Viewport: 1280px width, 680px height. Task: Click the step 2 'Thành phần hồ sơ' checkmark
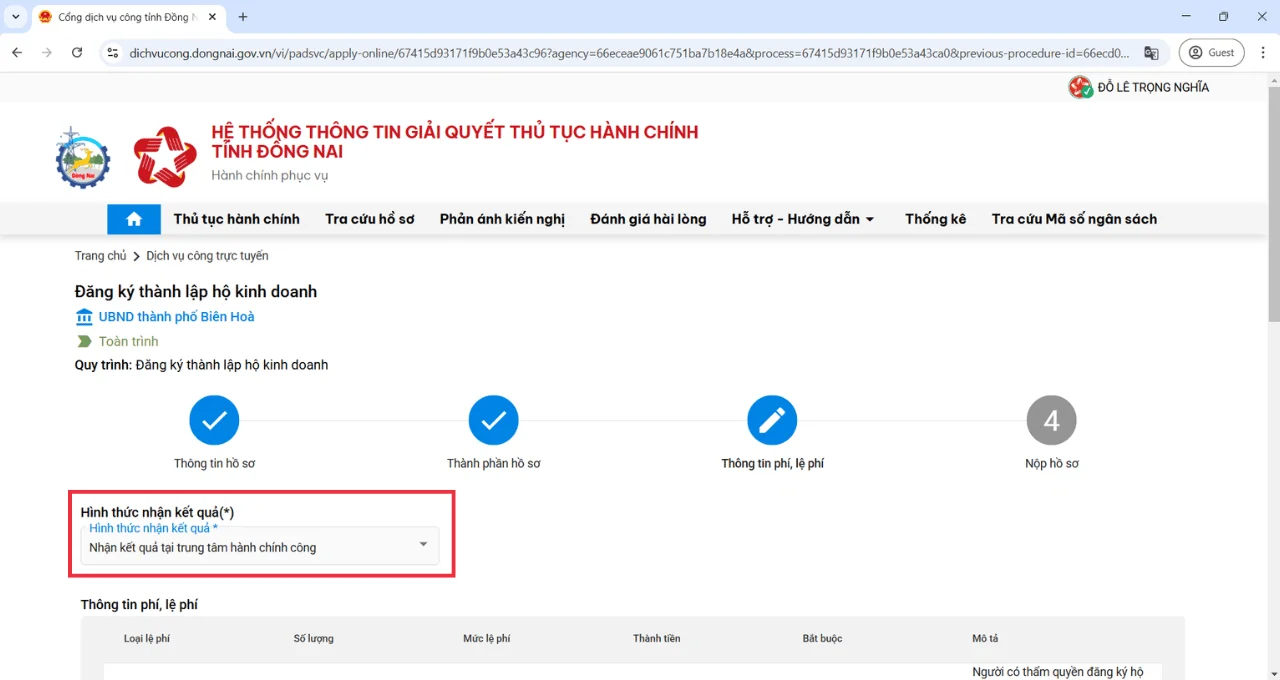coord(493,421)
